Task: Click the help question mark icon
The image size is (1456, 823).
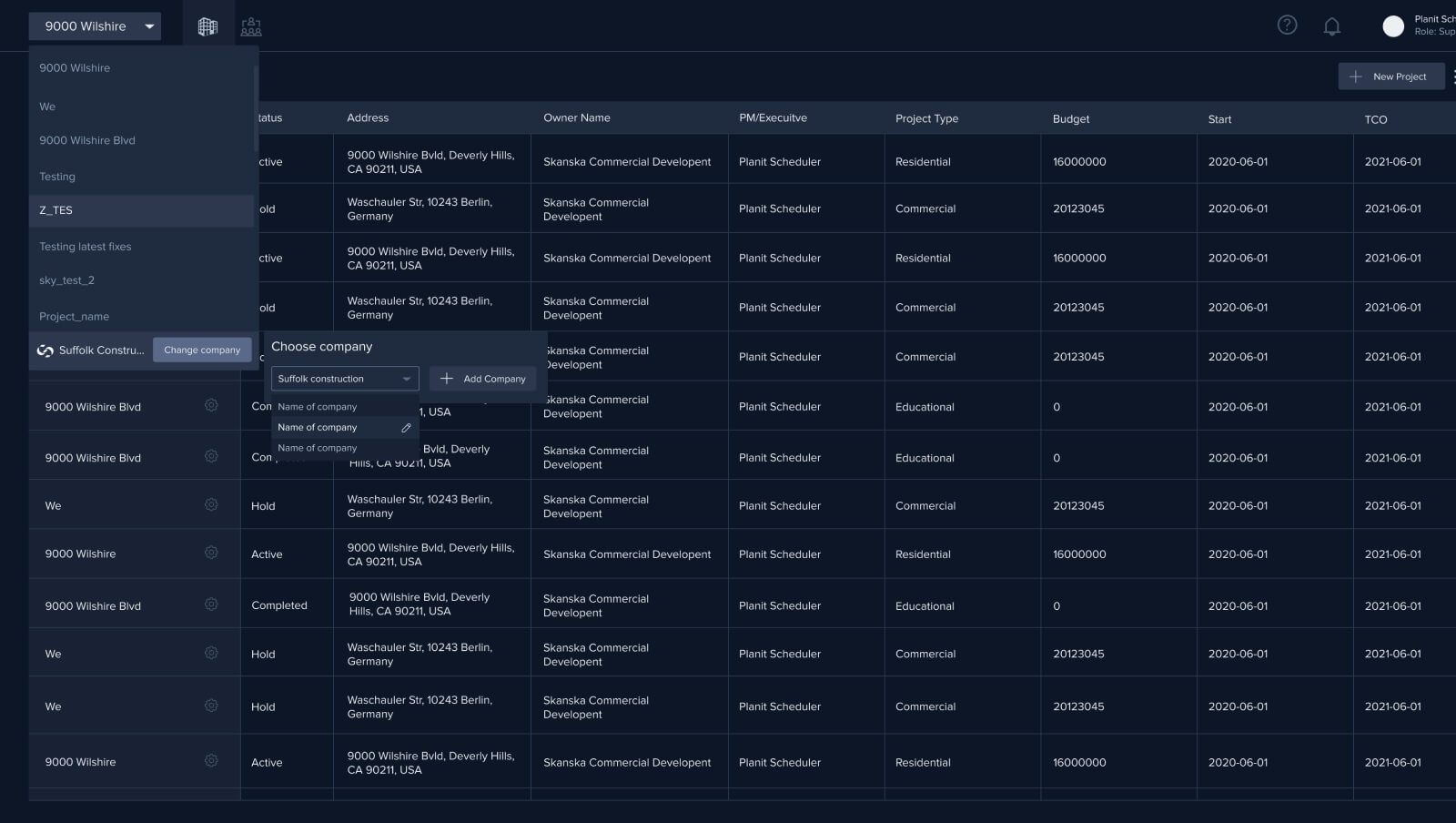Action: [1287, 25]
